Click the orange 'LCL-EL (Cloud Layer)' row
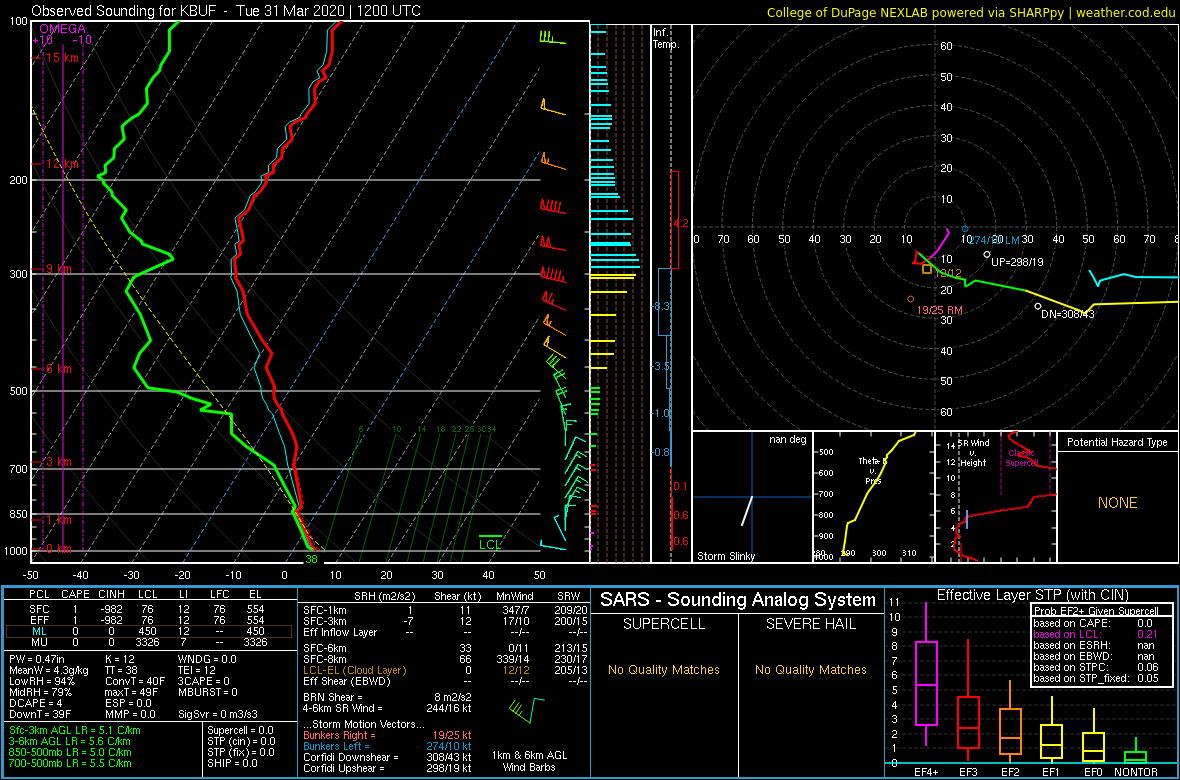Image resolution: width=1180 pixels, height=780 pixels. click(x=444, y=669)
